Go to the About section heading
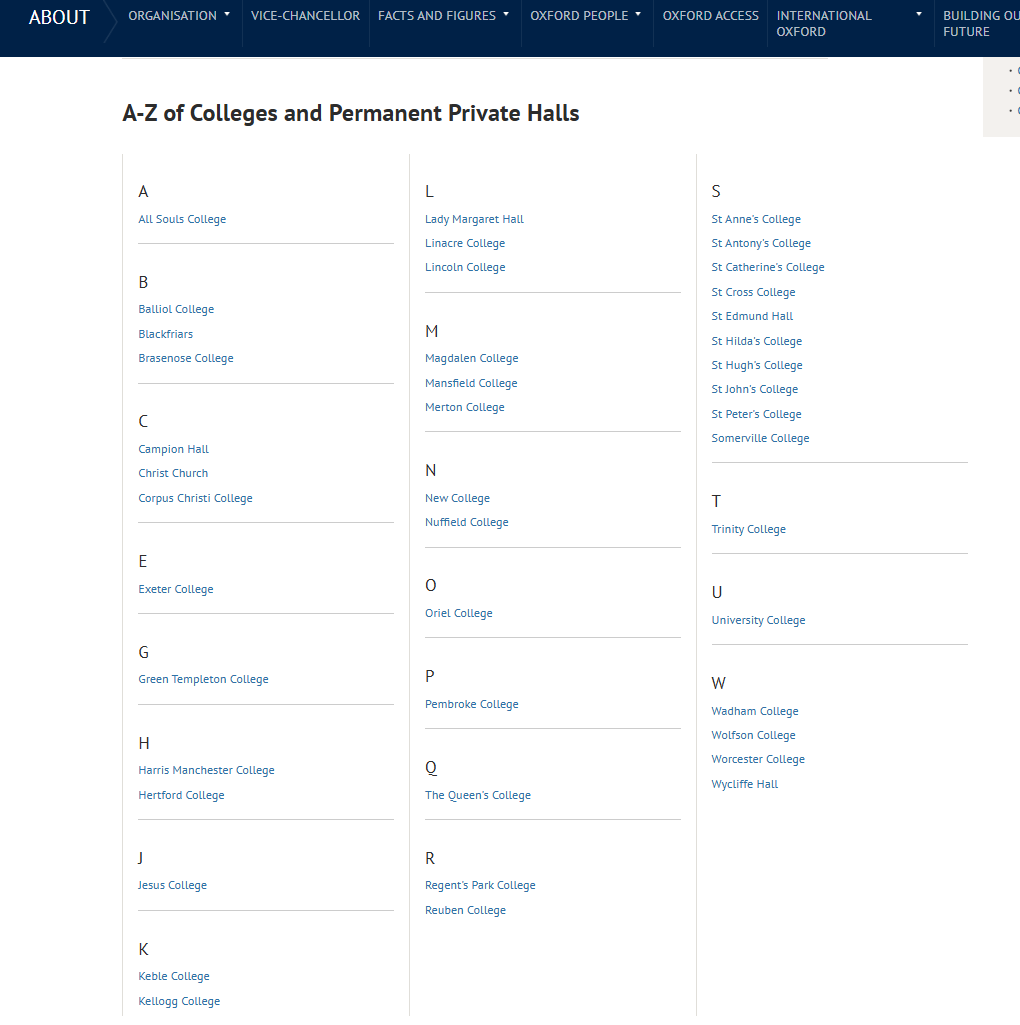Viewport: 1020px width, 1025px height. [59, 17]
